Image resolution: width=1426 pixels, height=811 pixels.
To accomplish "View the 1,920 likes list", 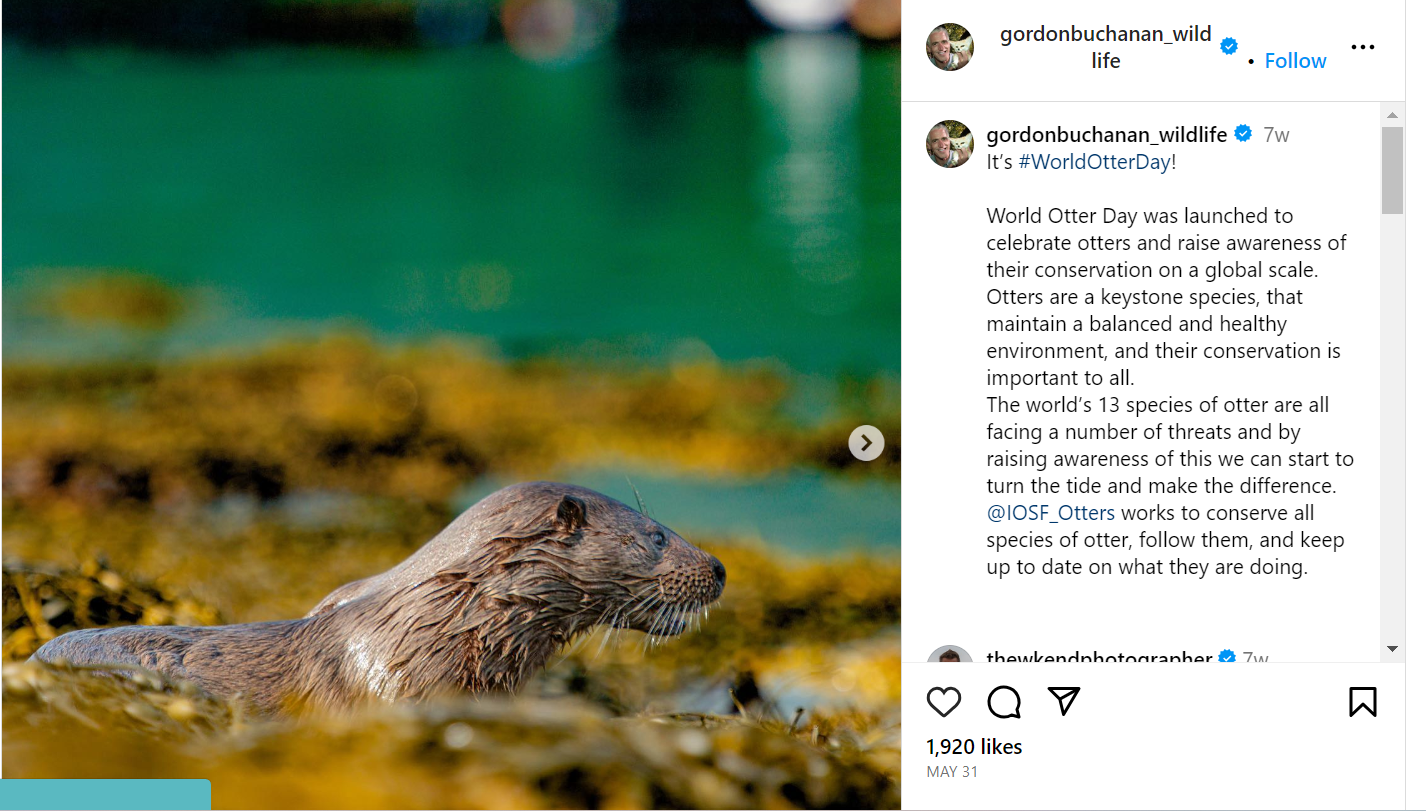I will click(974, 747).
